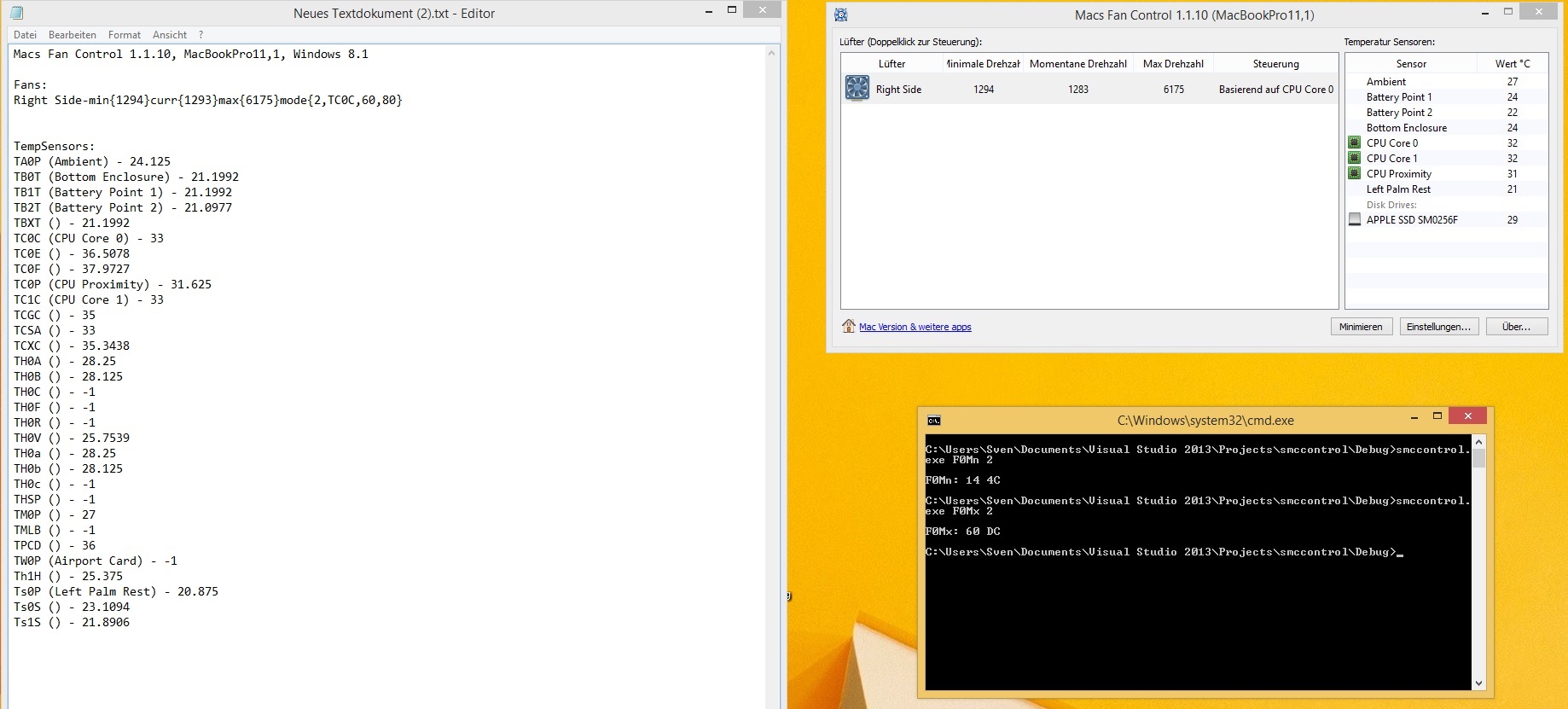Open the Ansicht menu in Editor
The image size is (1568, 709).
click(170, 35)
